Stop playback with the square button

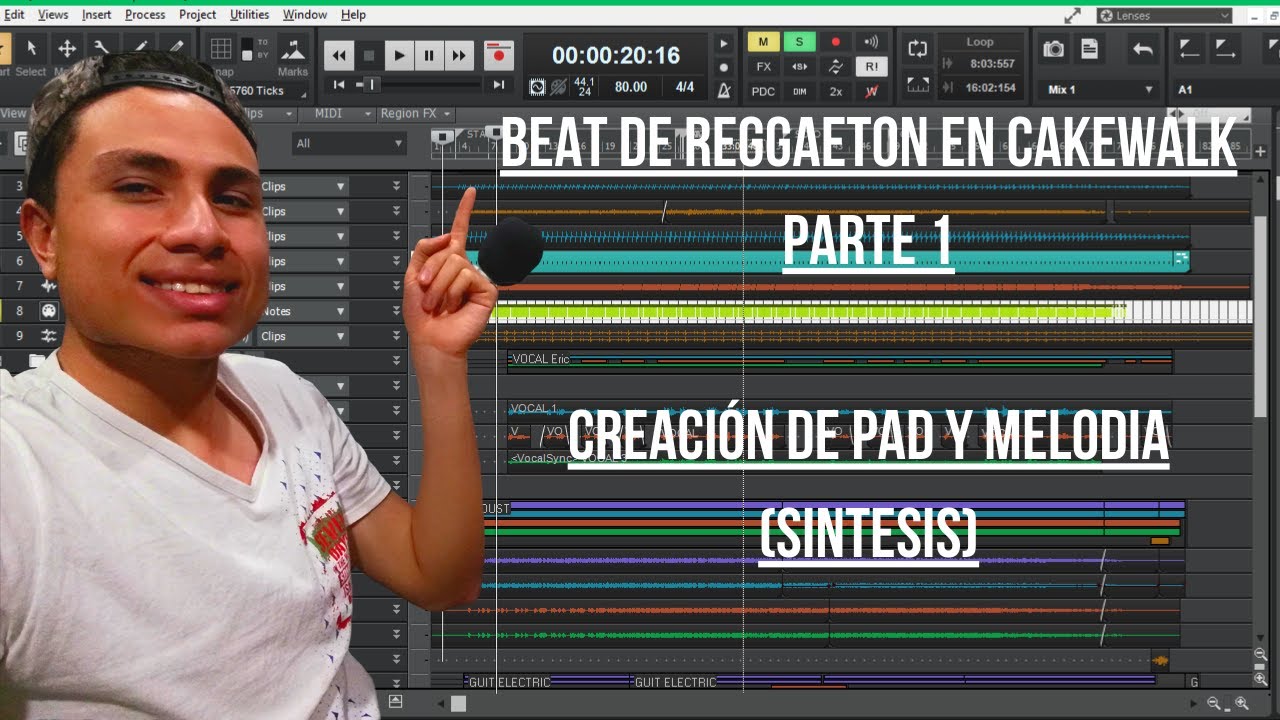click(369, 56)
